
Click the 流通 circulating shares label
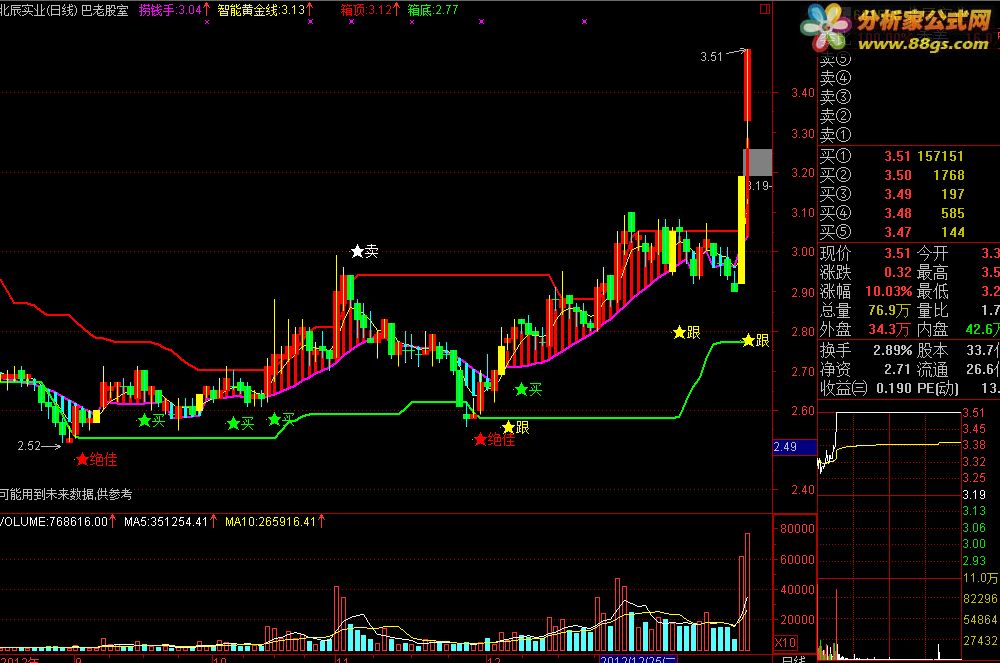pos(932,370)
